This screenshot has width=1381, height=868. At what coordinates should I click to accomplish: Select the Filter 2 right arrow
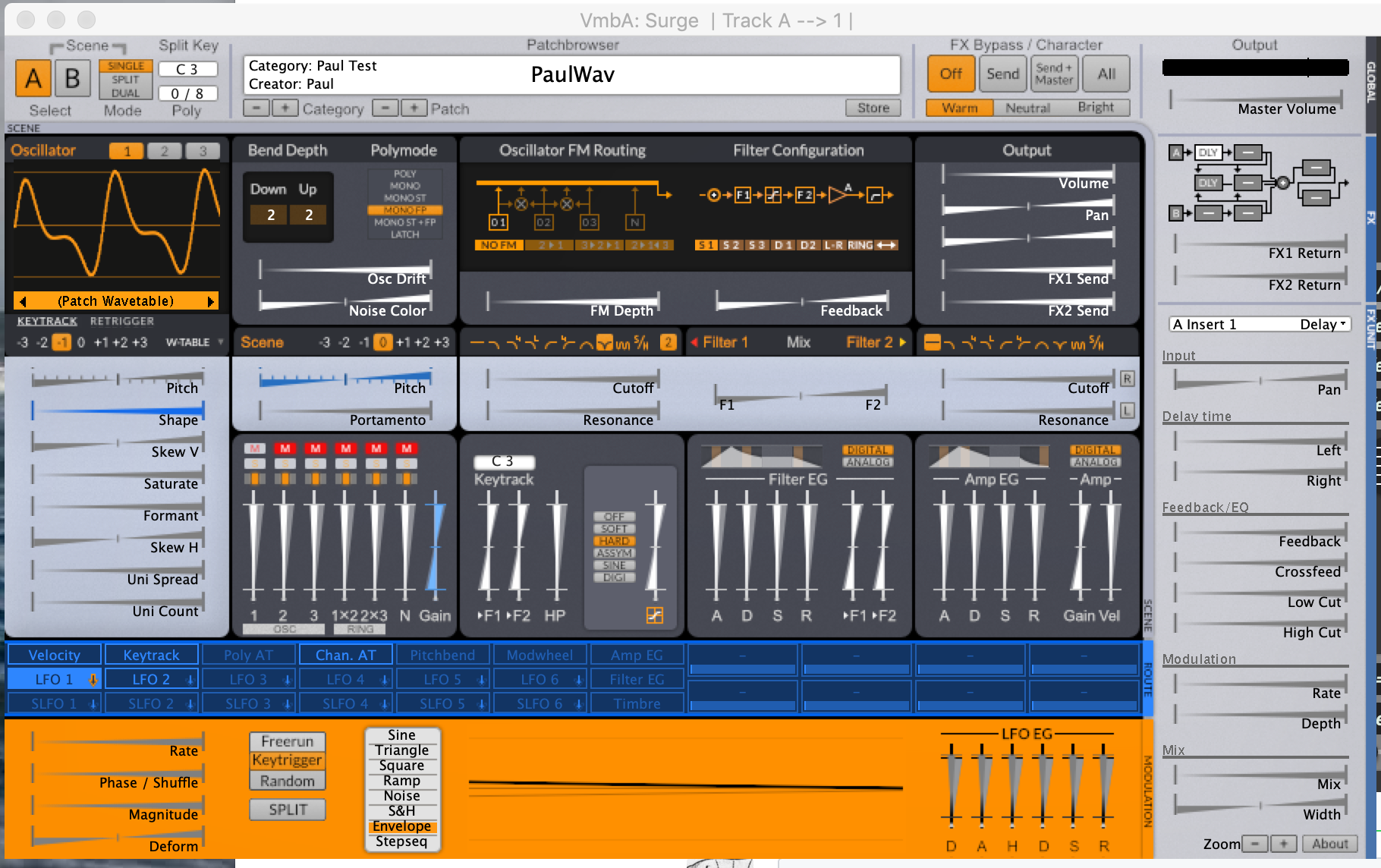[x=903, y=343]
